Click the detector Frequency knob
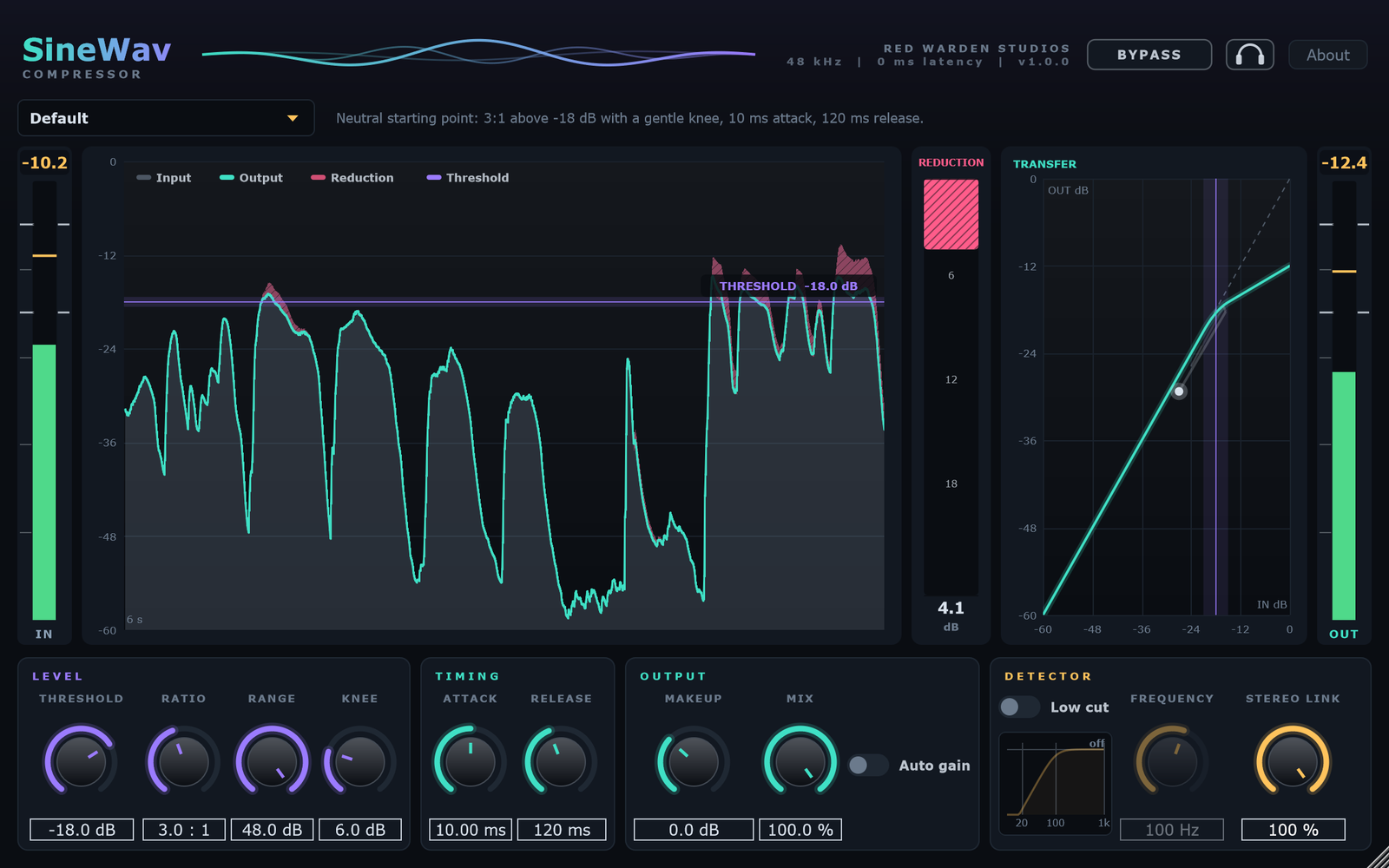The width and height of the screenshot is (1389, 868). click(x=1172, y=761)
